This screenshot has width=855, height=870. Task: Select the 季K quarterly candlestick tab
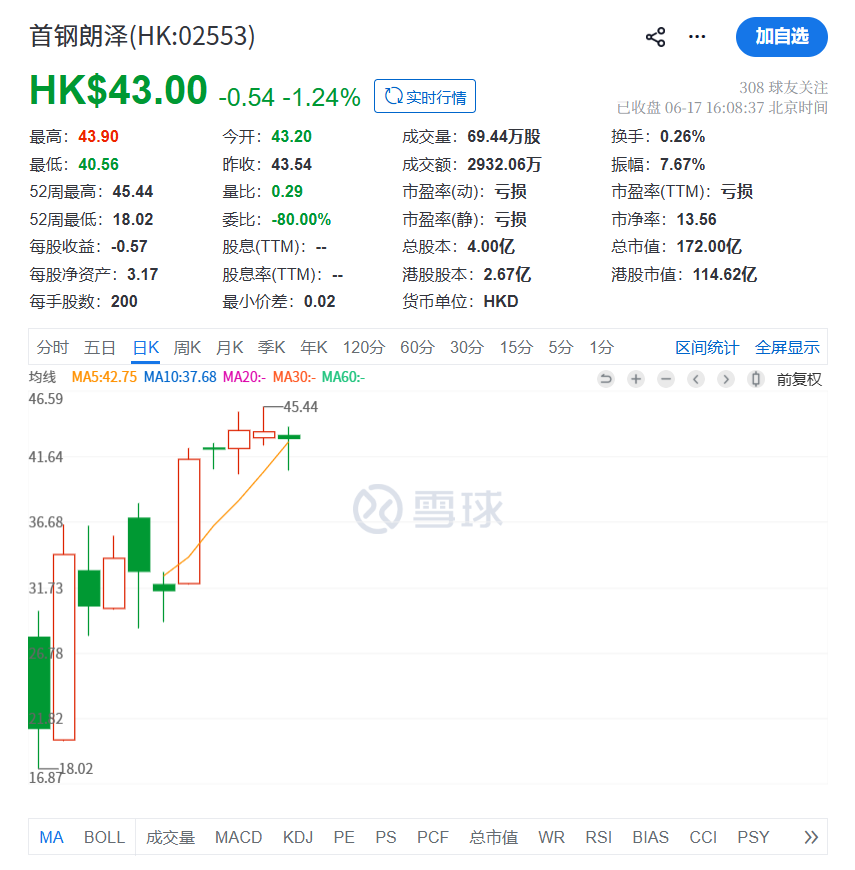point(271,347)
